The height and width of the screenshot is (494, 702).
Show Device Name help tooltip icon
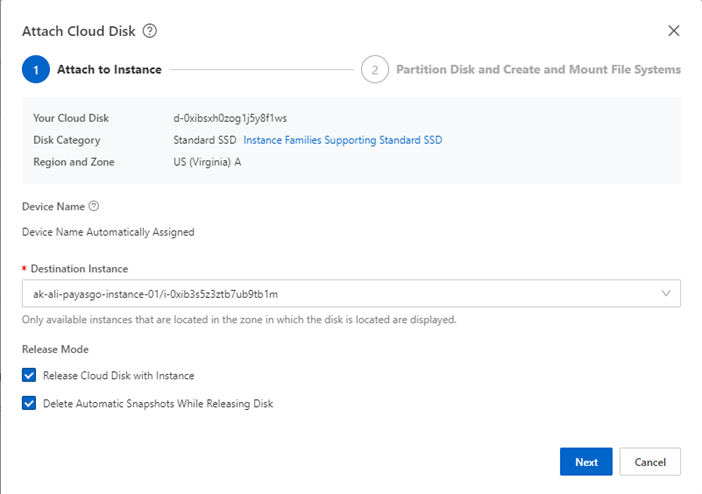click(x=94, y=206)
